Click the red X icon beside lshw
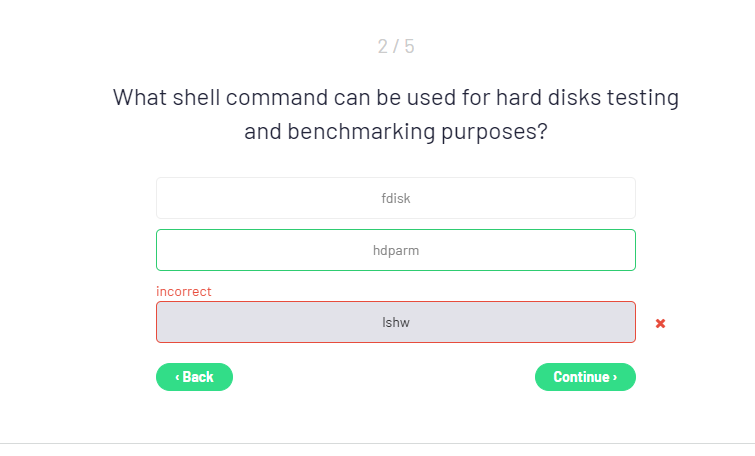The height and width of the screenshot is (456, 755). coord(660,323)
